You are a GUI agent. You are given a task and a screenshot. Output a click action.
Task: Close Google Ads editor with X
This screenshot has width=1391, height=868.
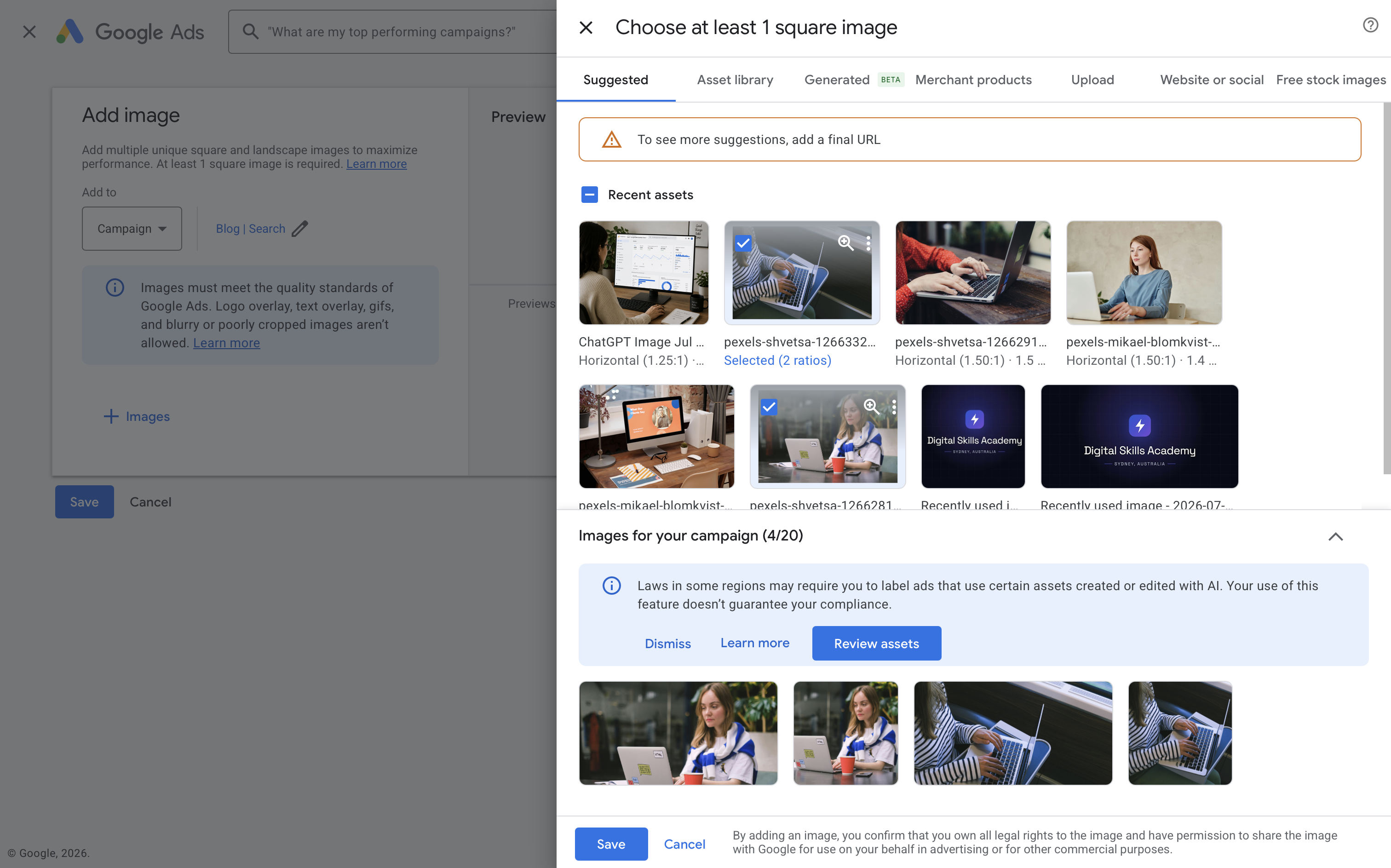coord(29,32)
